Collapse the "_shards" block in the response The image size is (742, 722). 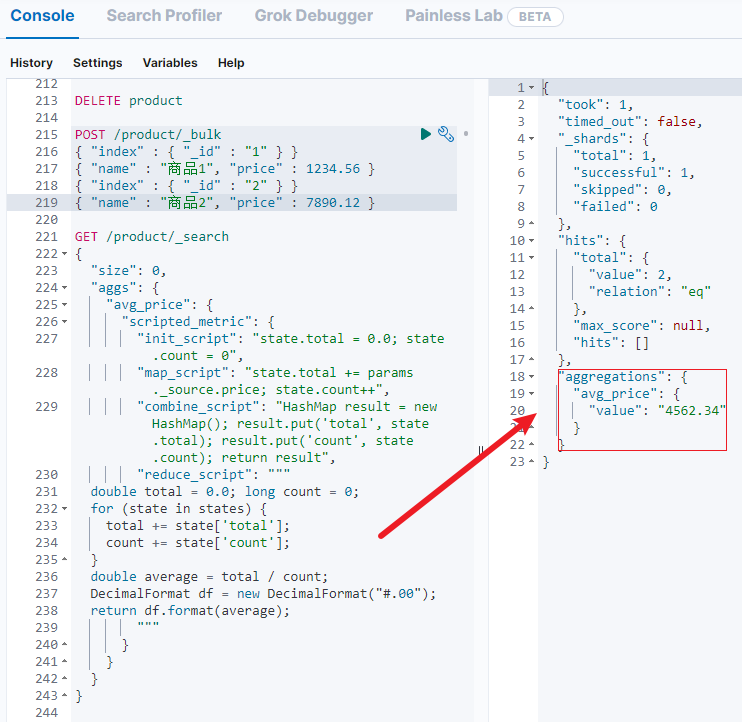click(531, 139)
